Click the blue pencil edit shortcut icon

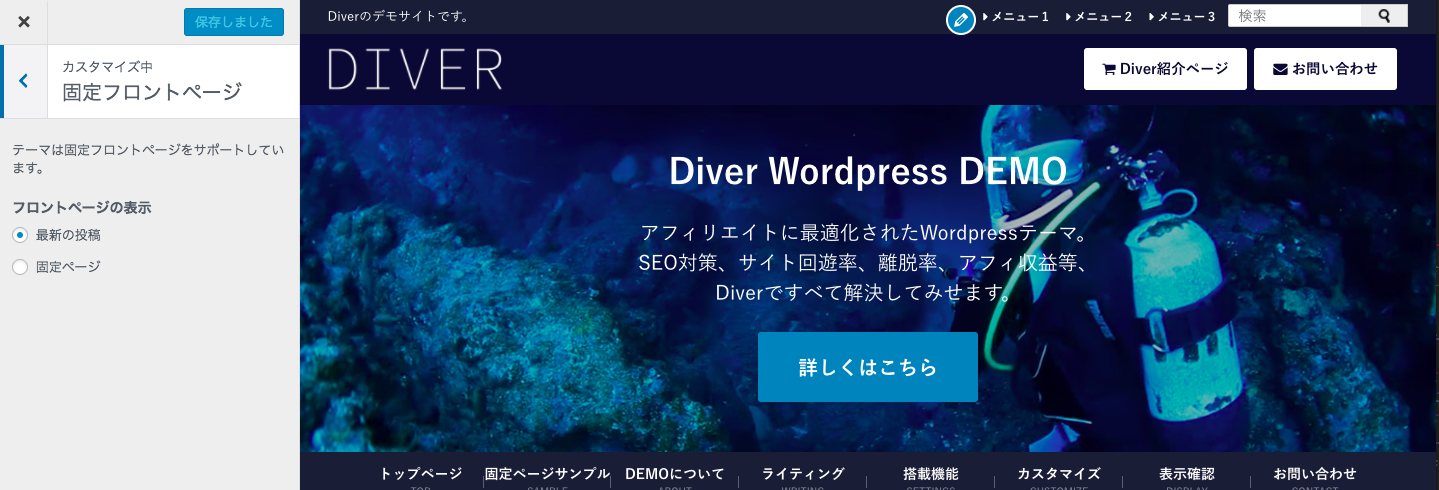960,19
